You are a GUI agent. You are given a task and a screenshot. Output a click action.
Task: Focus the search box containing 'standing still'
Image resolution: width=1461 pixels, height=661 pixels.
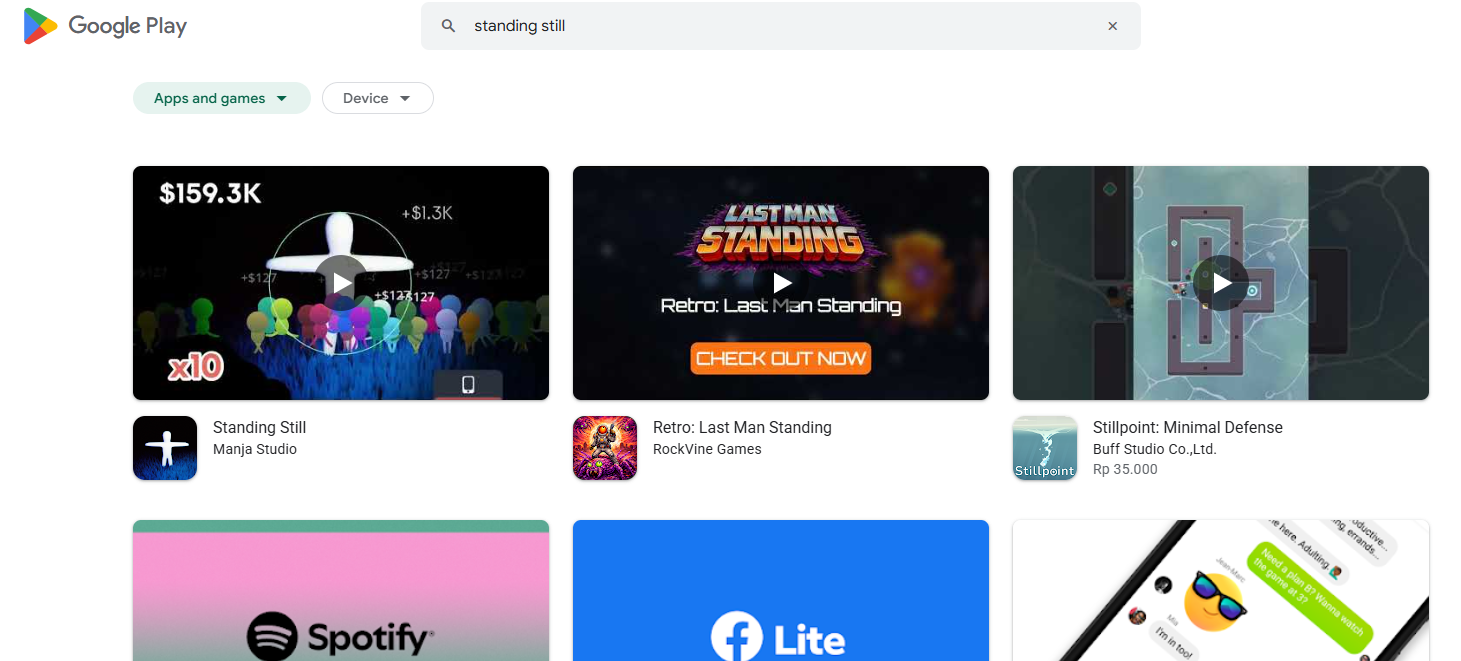[x=780, y=26]
